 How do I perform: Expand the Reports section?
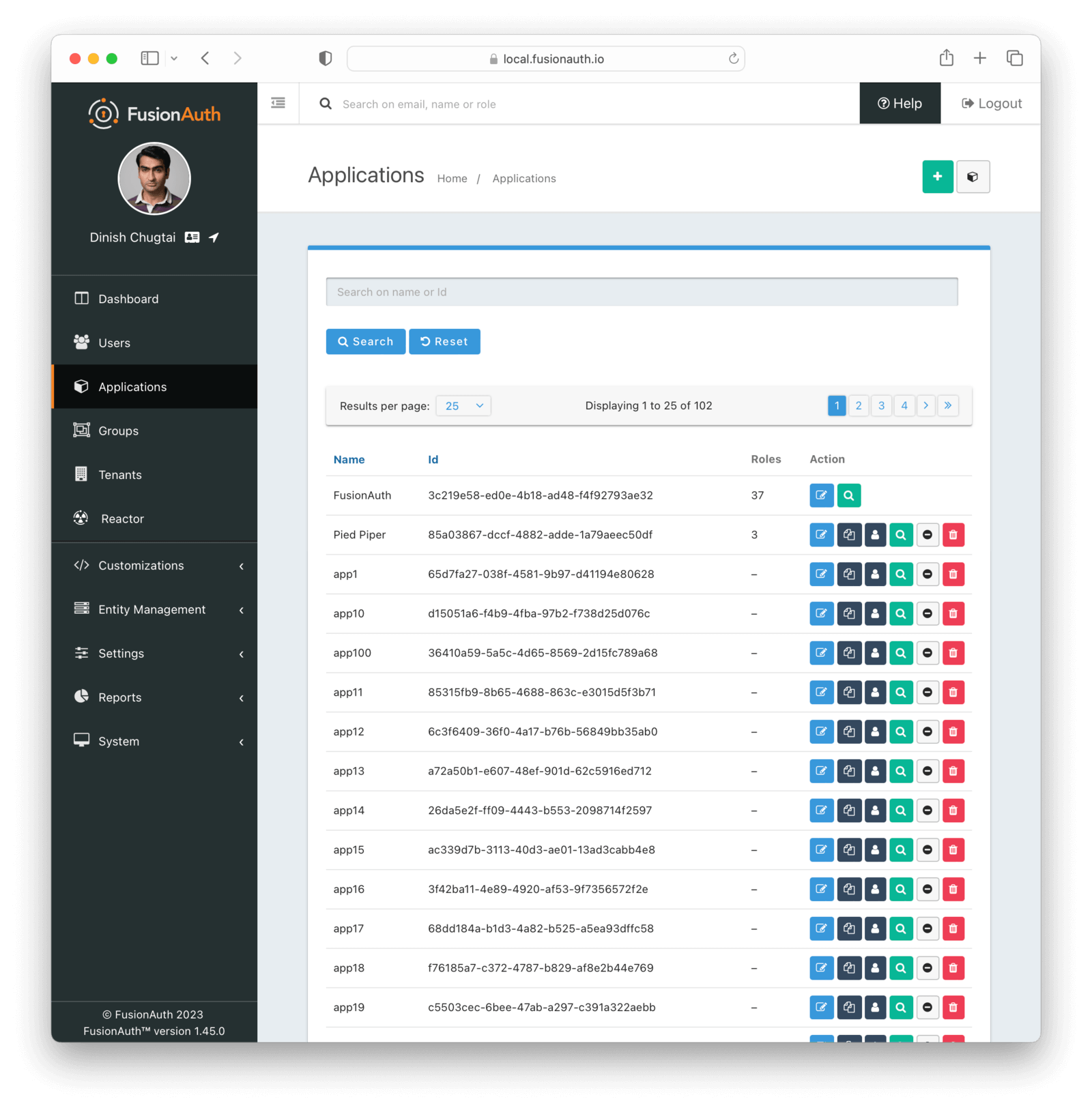tap(120, 697)
